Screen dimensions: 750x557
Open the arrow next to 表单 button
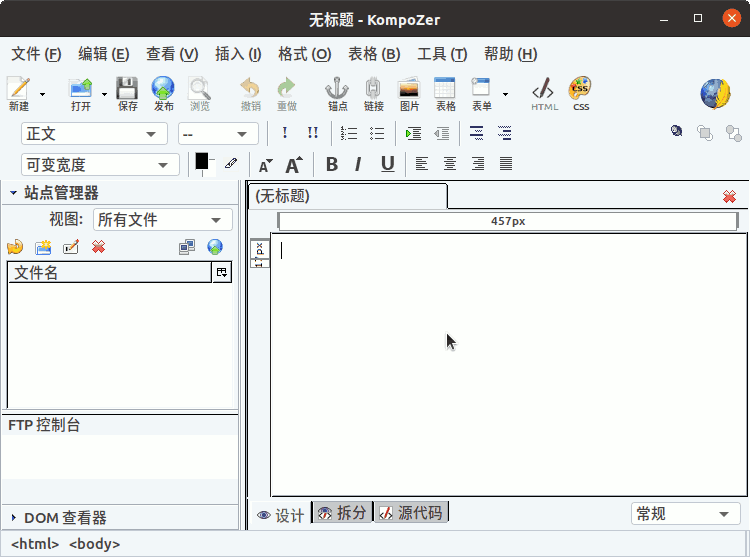pos(505,94)
